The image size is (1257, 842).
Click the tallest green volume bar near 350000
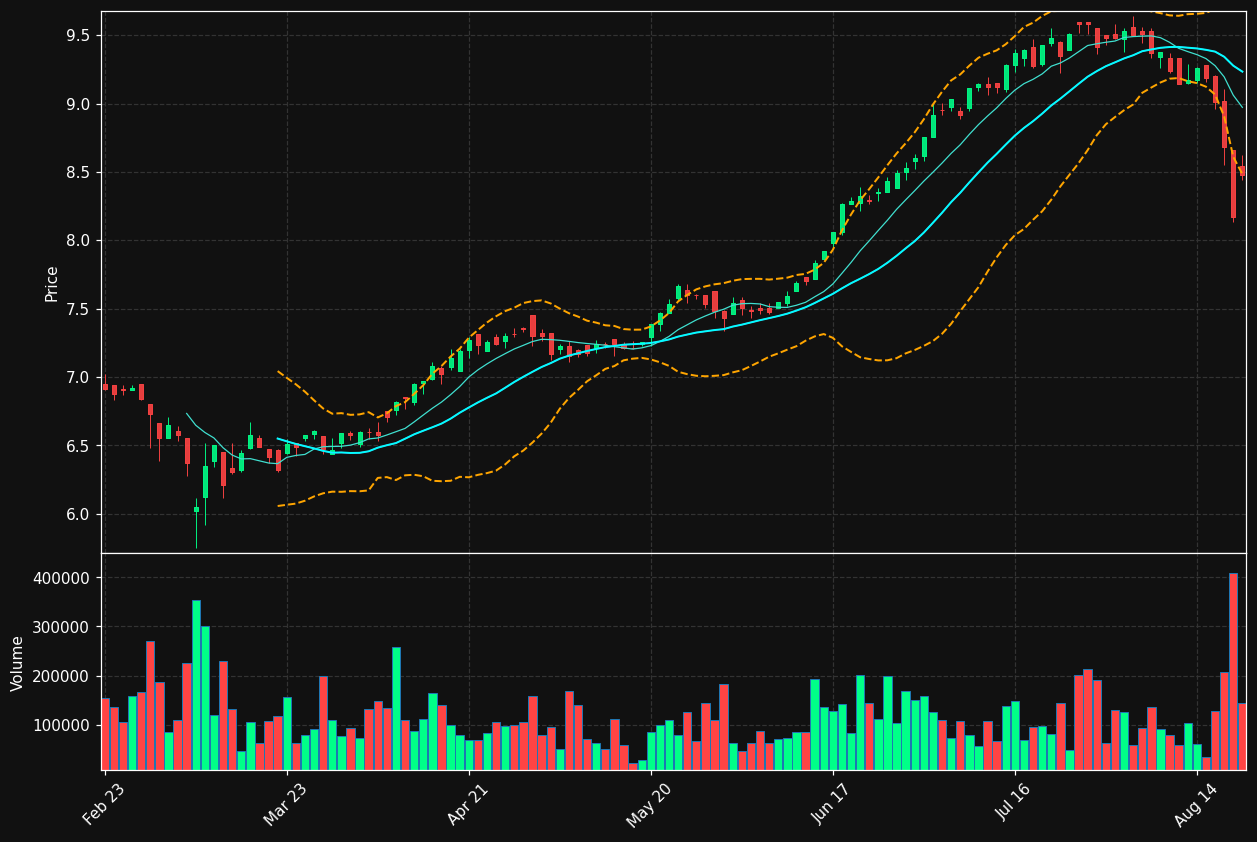(x=196, y=685)
